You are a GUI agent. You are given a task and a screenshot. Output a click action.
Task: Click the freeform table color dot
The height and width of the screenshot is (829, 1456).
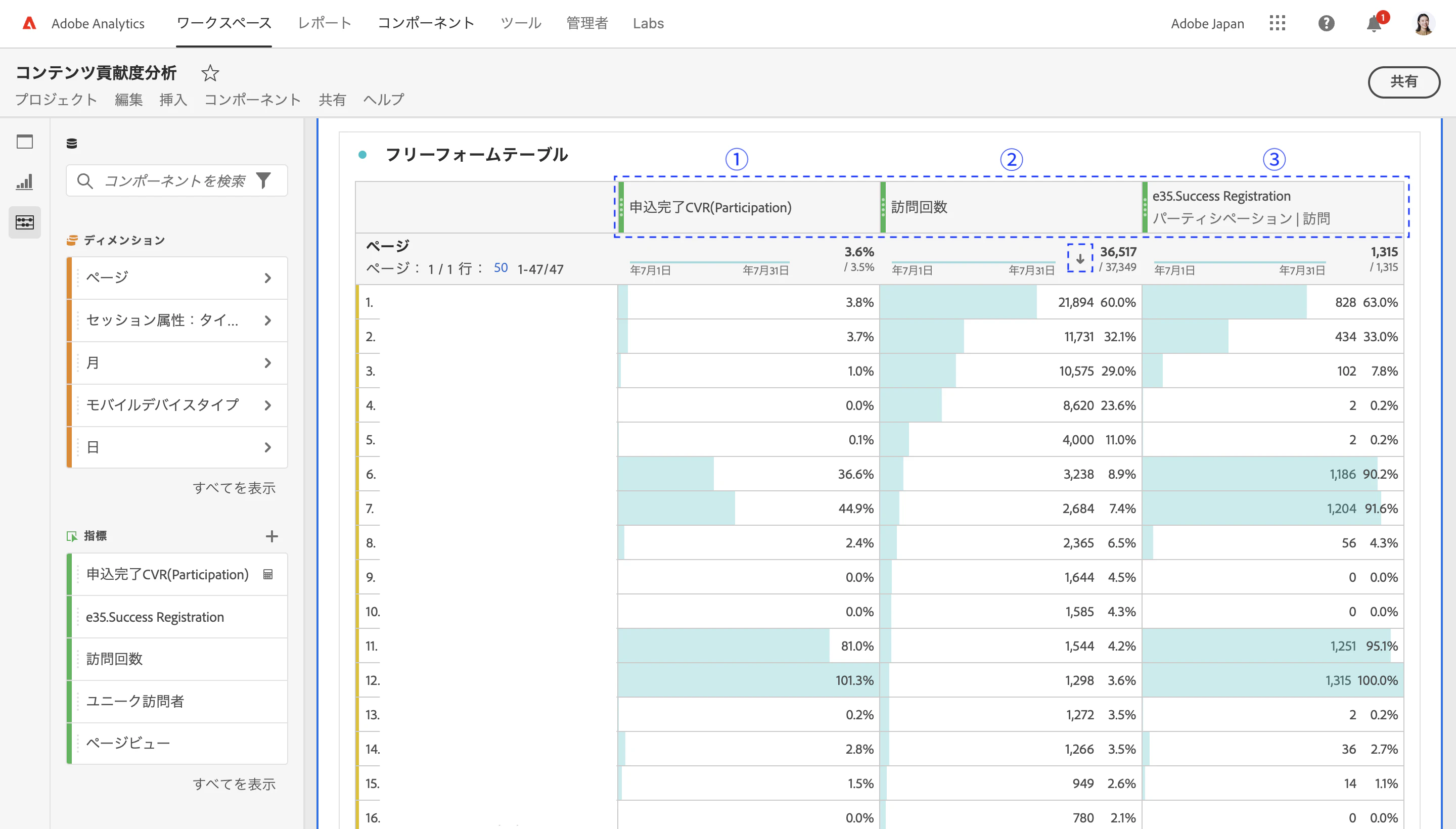(x=362, y=154)
